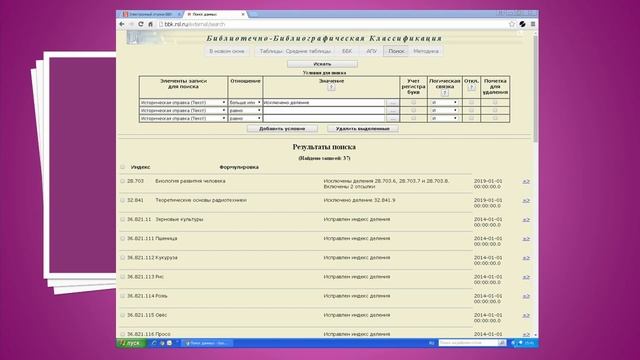The image size is (640, 360).
Task: Open the logical link dropdown in the second condition
Action: (444, 111)
